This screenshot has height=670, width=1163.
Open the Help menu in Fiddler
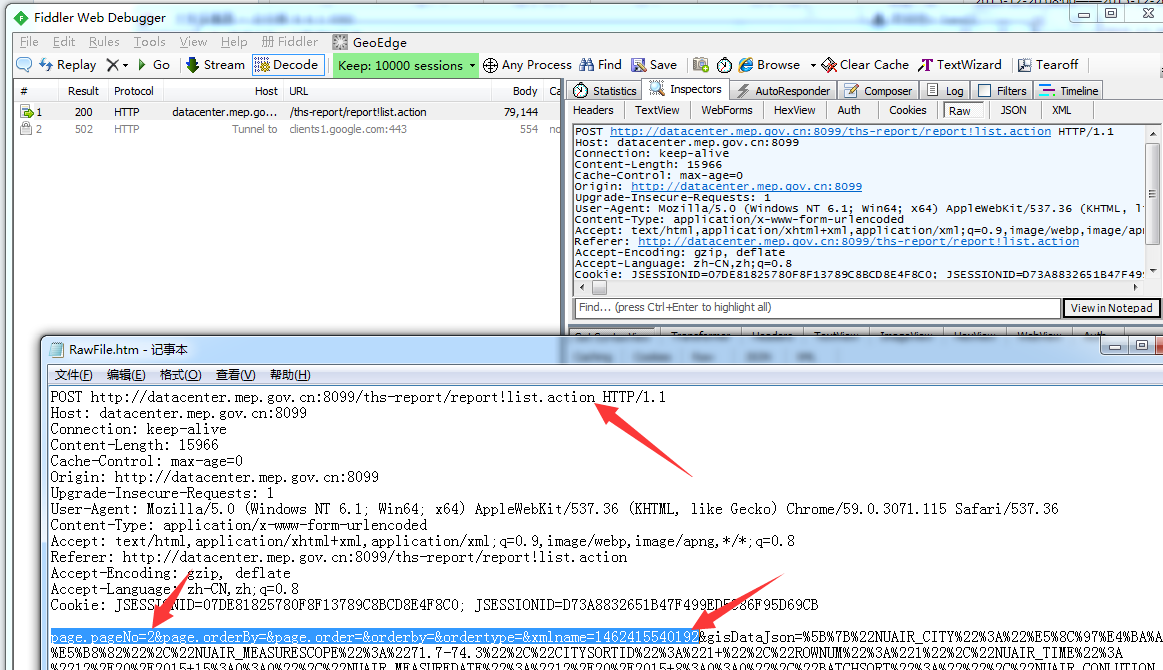234,42
